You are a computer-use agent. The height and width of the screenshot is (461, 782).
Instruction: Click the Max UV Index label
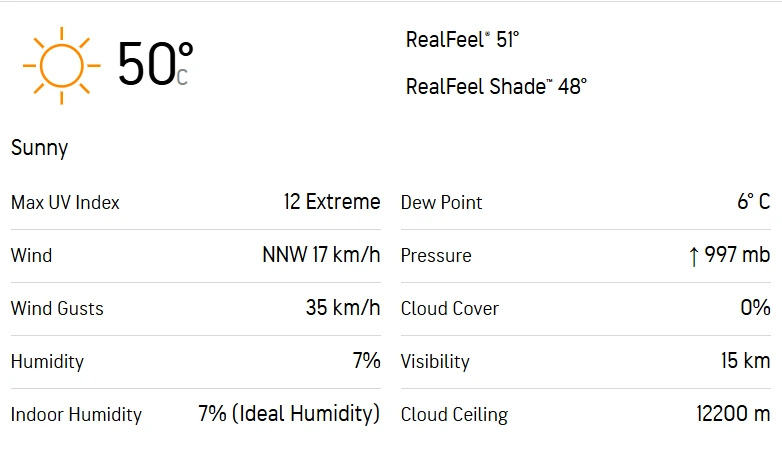click(x=65, y=203)
